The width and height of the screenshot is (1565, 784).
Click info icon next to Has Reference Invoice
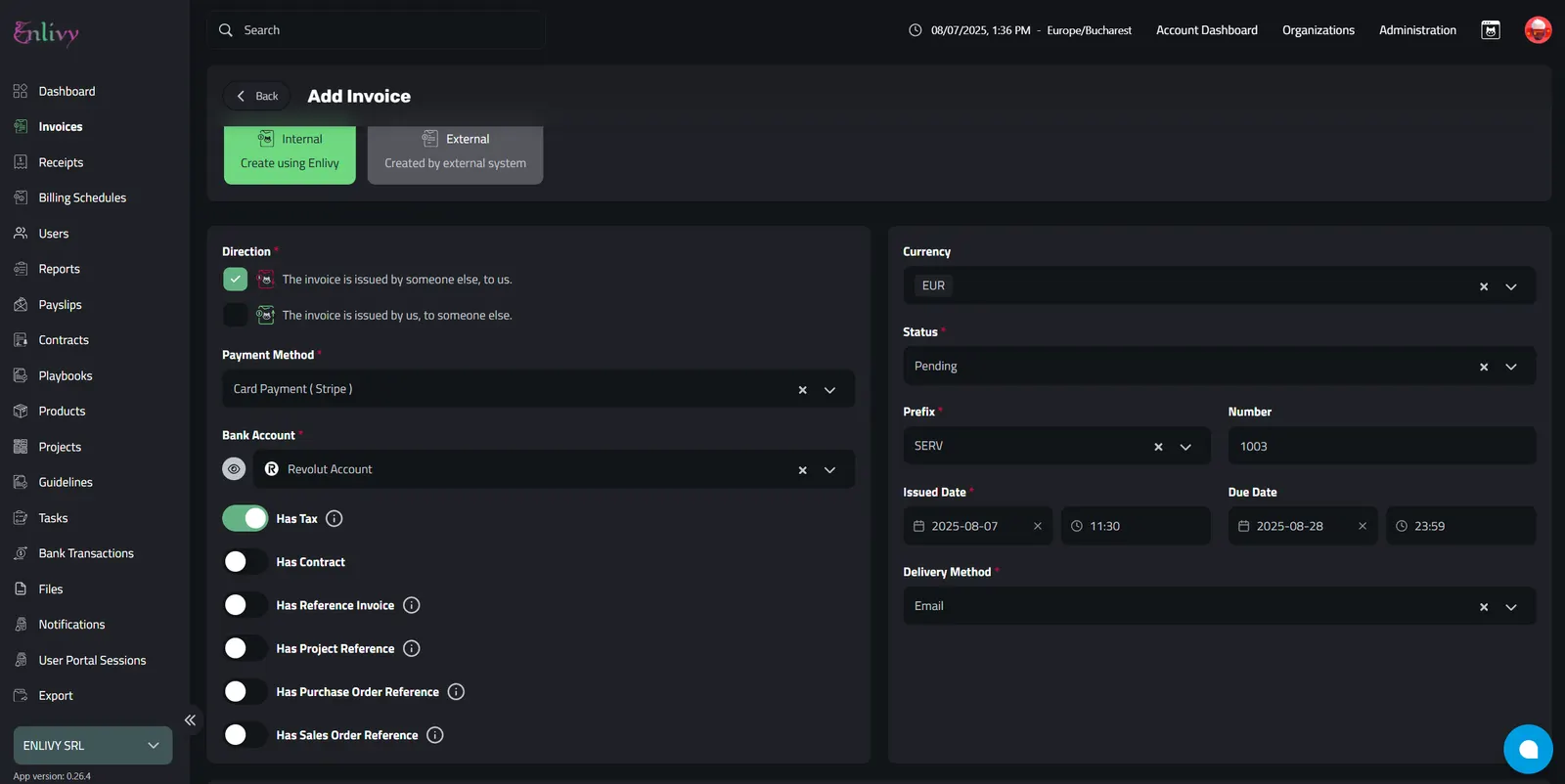click(x=412, y=605)
